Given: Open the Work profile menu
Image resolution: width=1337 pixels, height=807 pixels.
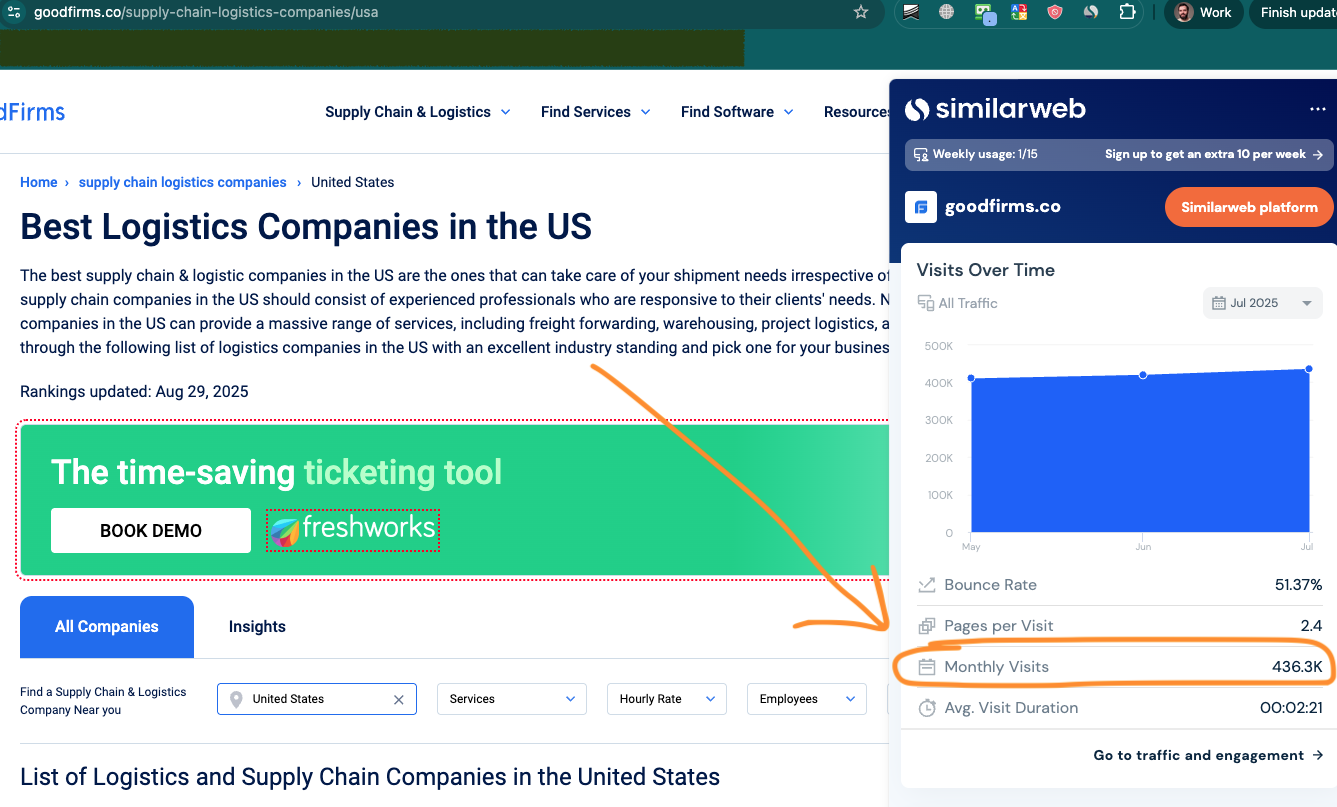Looking at the screenshot, I should tap(1204, 12).
